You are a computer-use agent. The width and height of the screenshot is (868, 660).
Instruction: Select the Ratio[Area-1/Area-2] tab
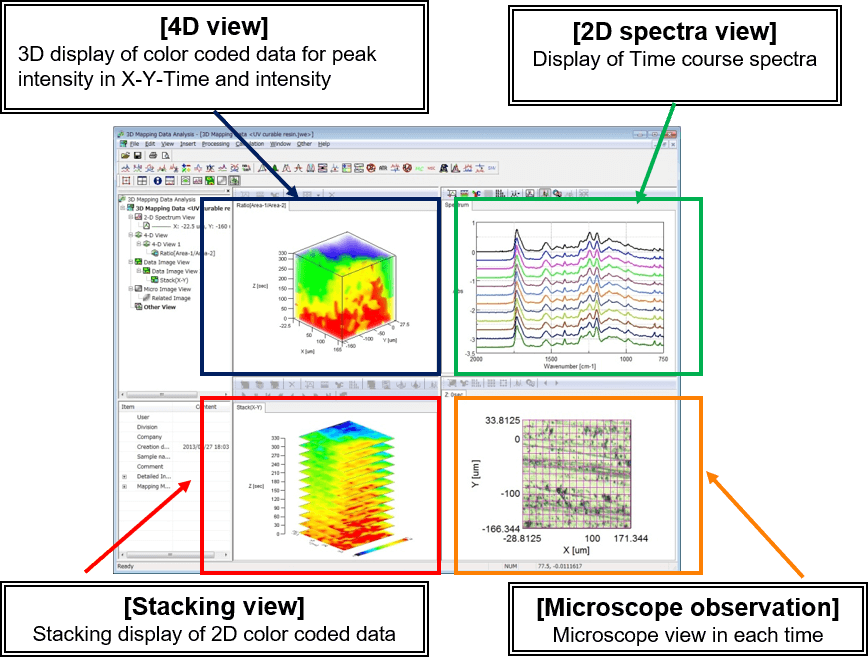[x=261, y=206]
